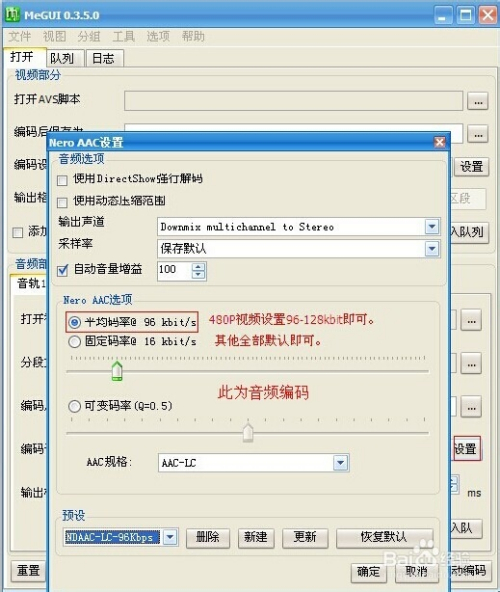
Task: Open the 输出声道 Downmix dropdown
Action: tap(432, 227)
